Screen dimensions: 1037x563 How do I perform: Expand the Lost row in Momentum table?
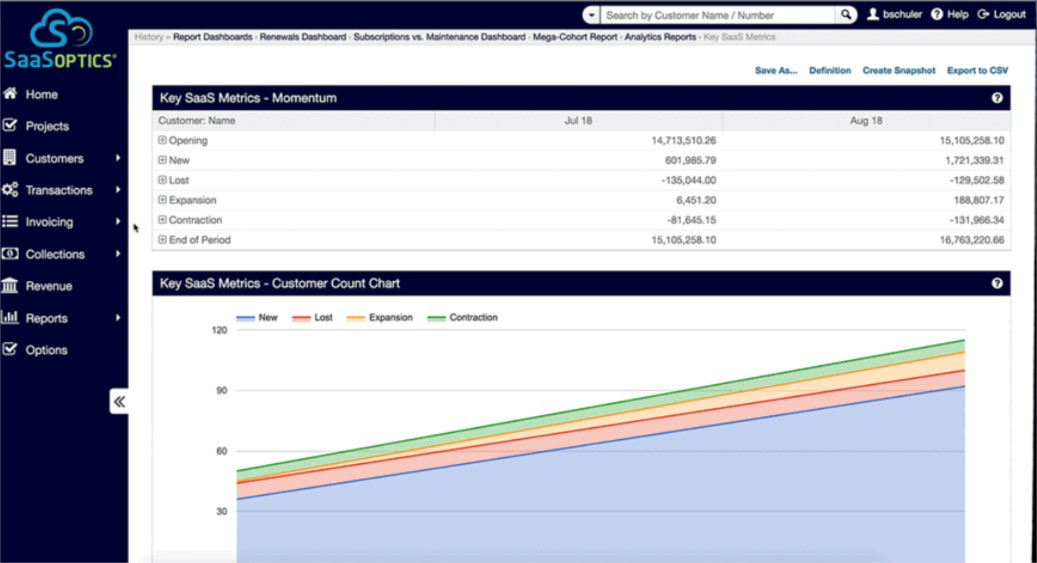162,180
